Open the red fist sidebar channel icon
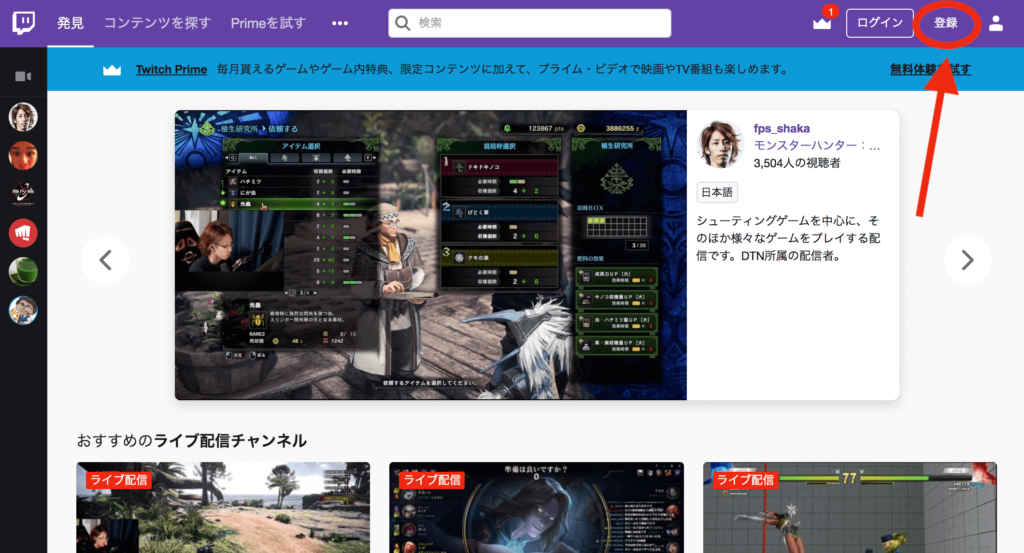Image resolution: width=1024 pixels, height=553 pixels. click(x=23, y=232)
